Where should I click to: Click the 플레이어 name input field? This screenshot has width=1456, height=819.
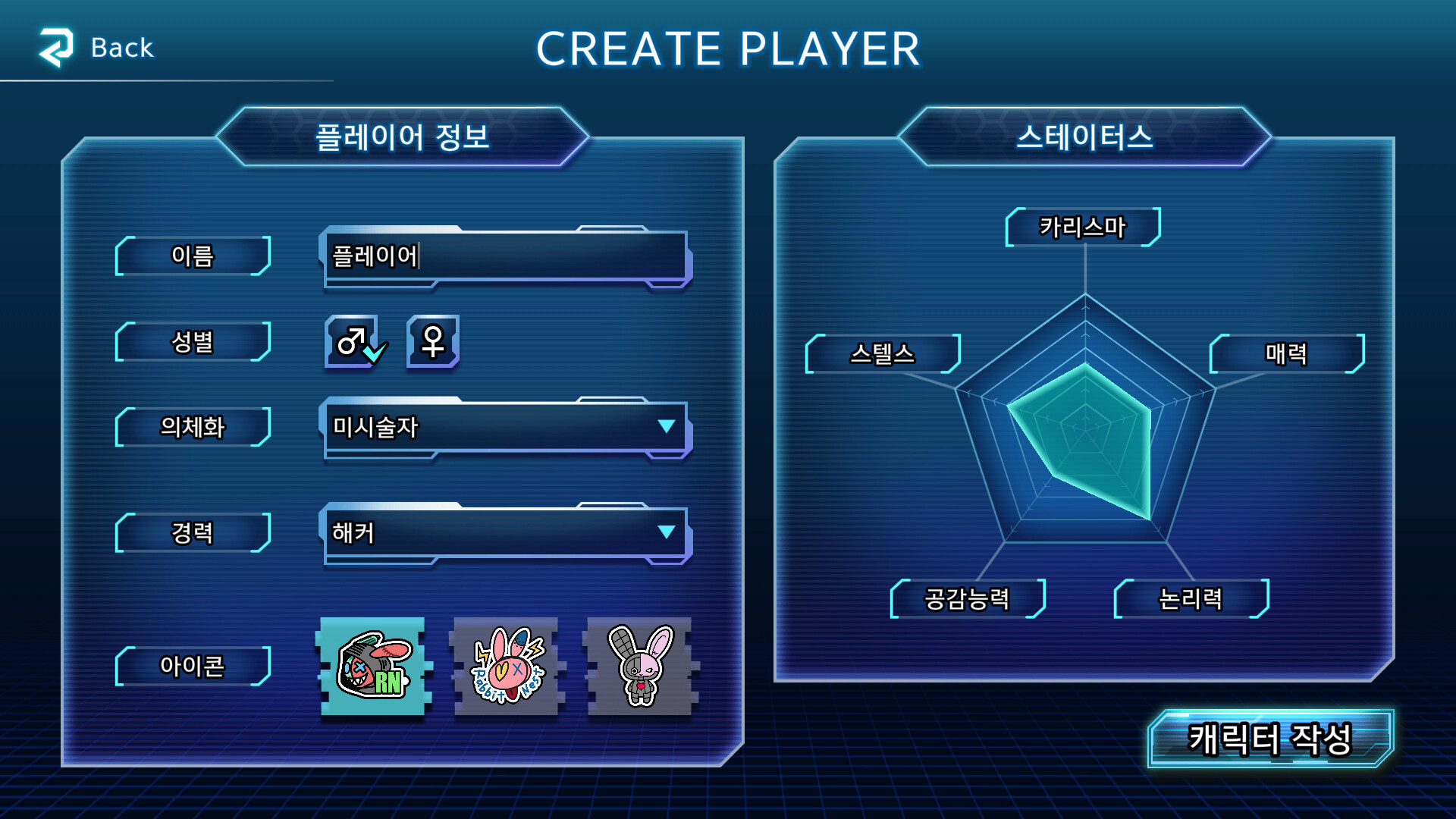tap(506, 256)
